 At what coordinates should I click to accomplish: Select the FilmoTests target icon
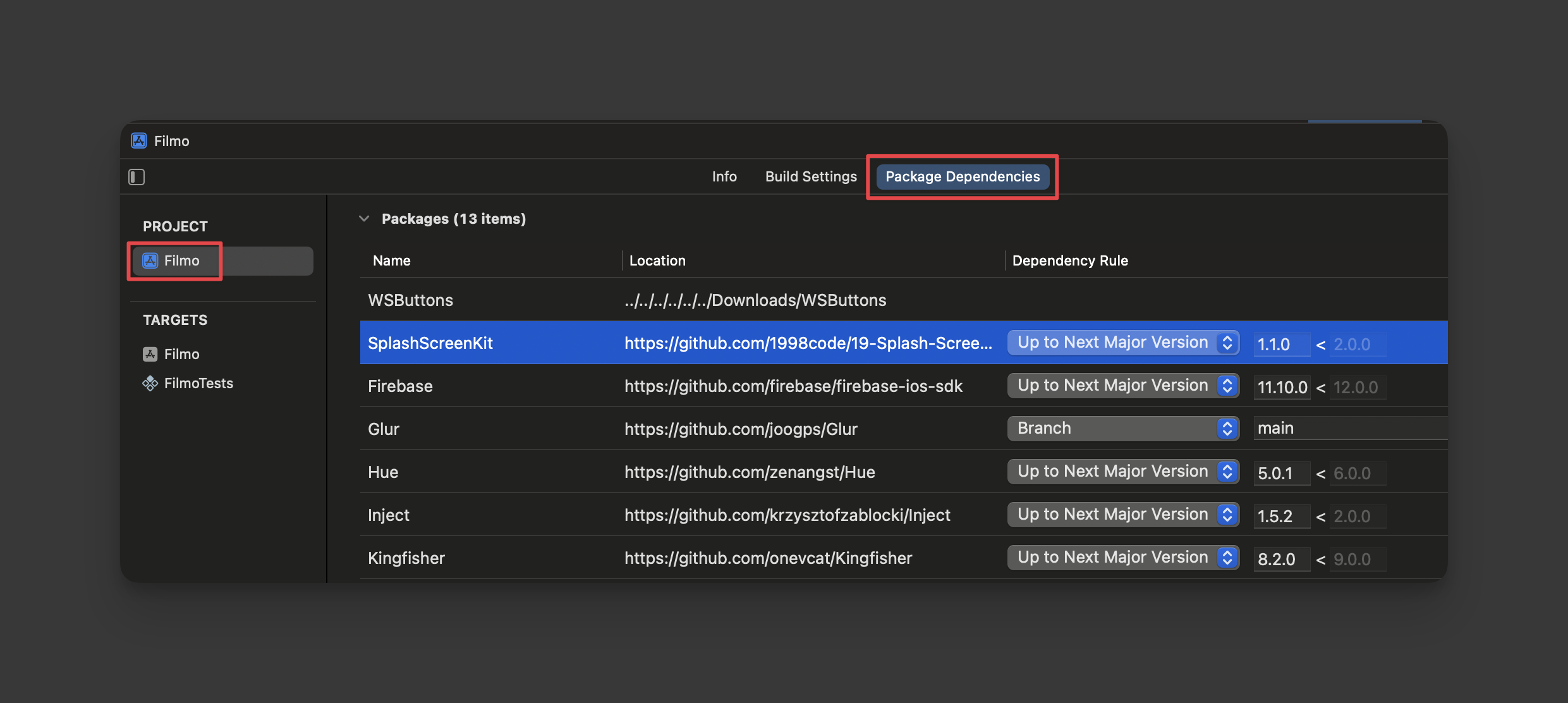pyautogui.click(x=150, y=383)
